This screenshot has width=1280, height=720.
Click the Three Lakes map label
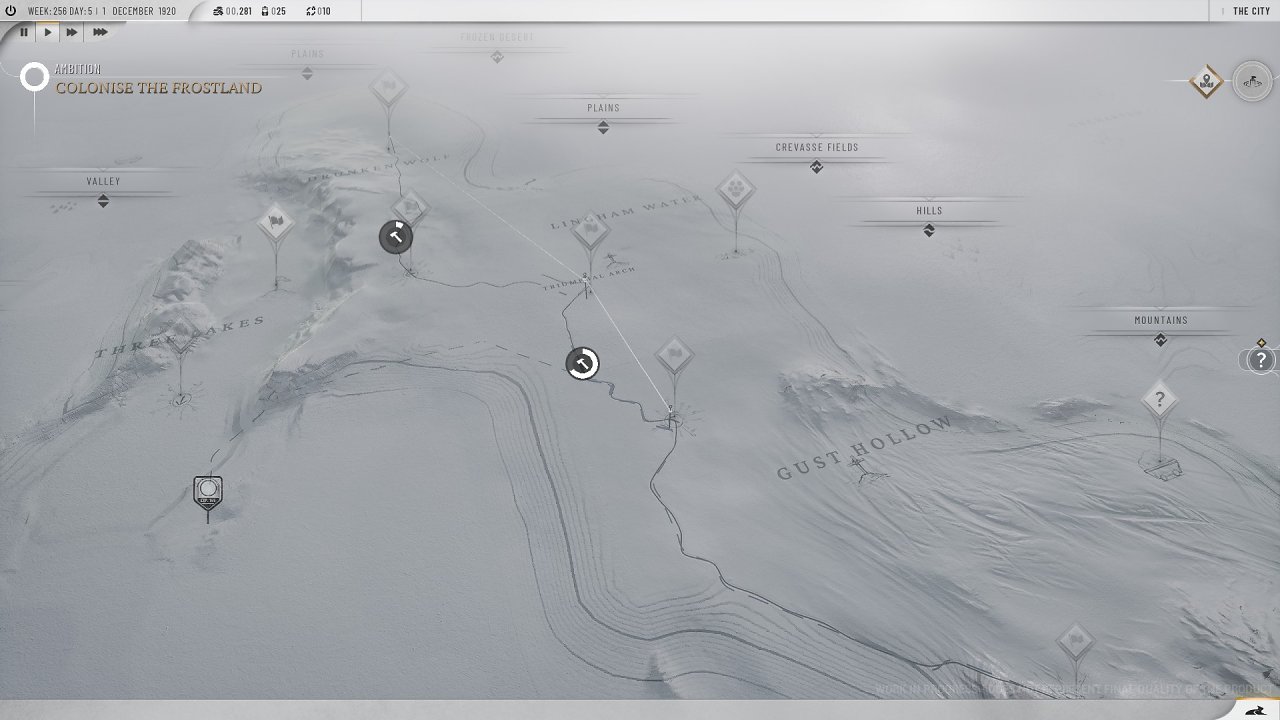[x=180, y=337]
